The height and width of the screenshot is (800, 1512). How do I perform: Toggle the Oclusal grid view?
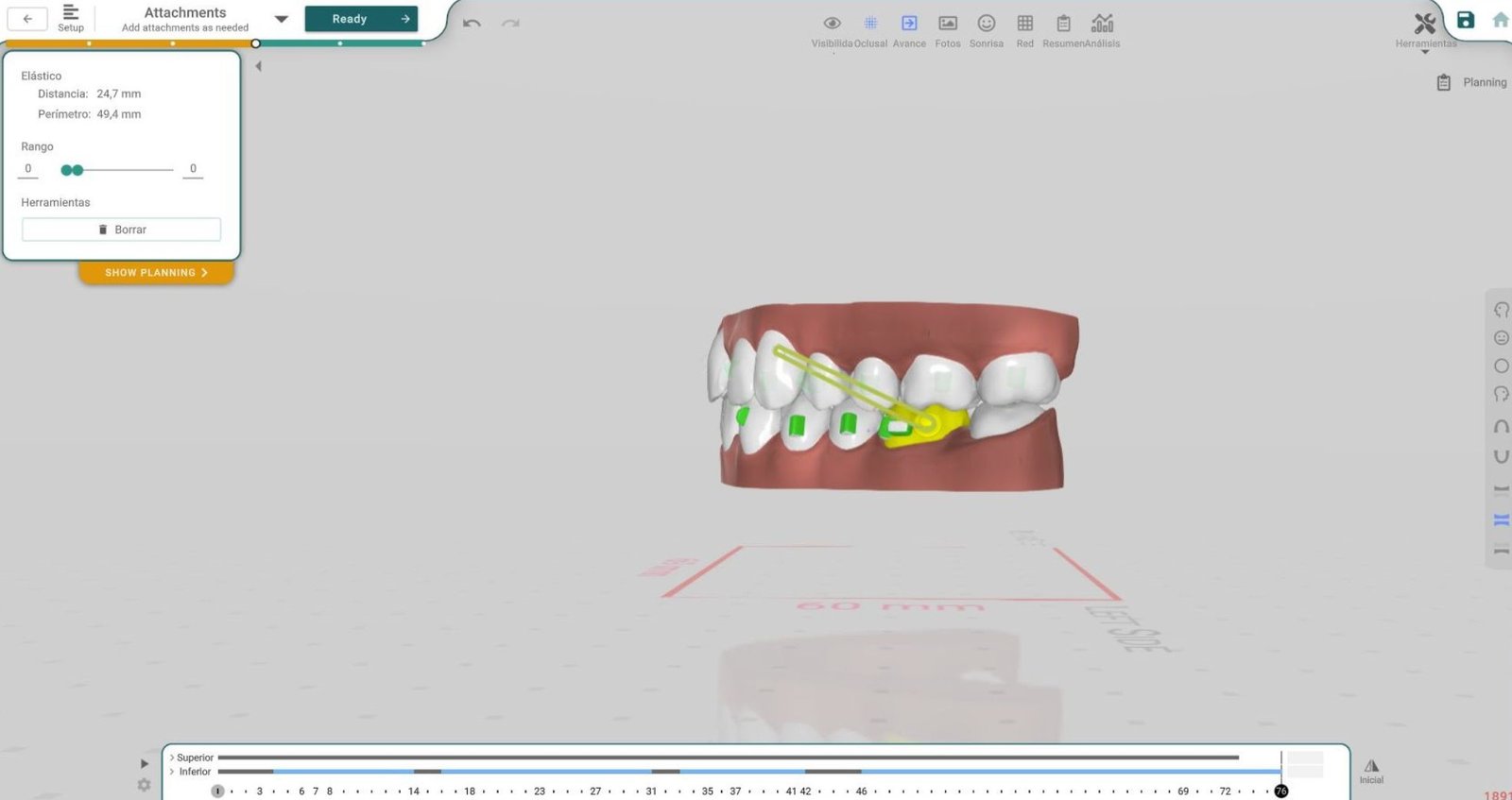coord(870,24)
